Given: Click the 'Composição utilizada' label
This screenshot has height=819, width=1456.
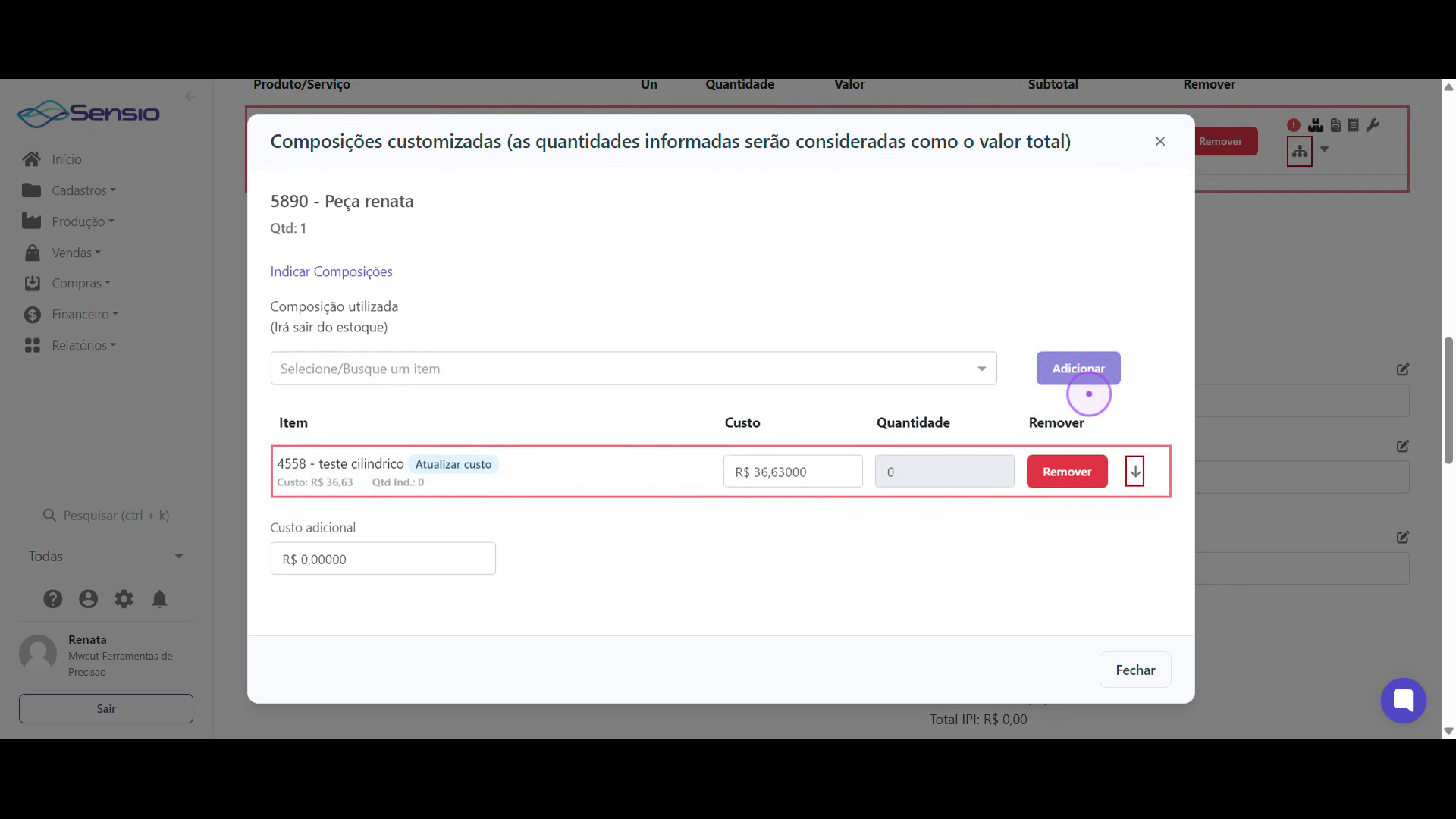Looking at the screenshot, I should point(334,306).
